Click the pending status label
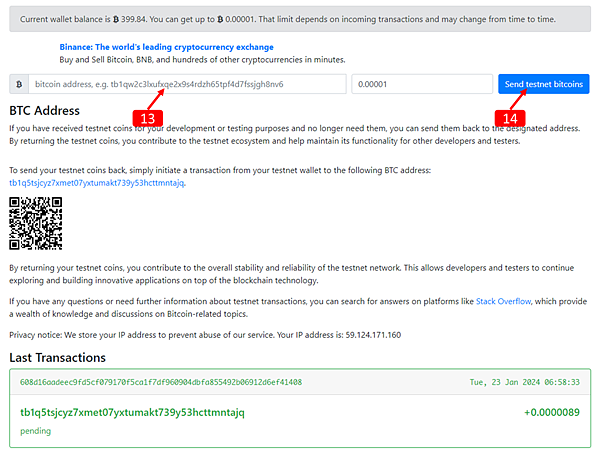The image size is (600, 451). [36, 431]
